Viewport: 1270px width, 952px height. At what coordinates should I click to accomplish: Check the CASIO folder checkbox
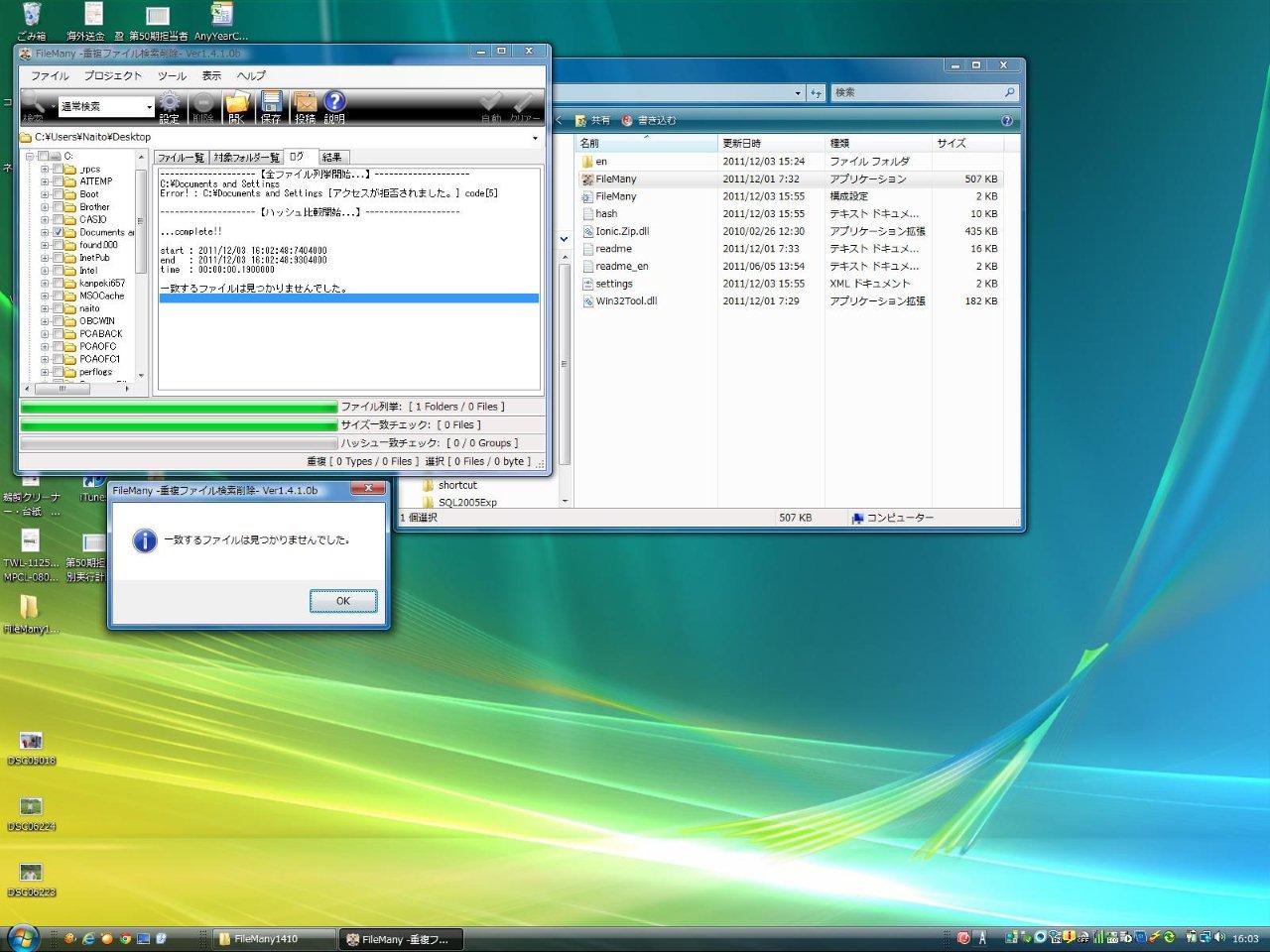pos(58,220)
